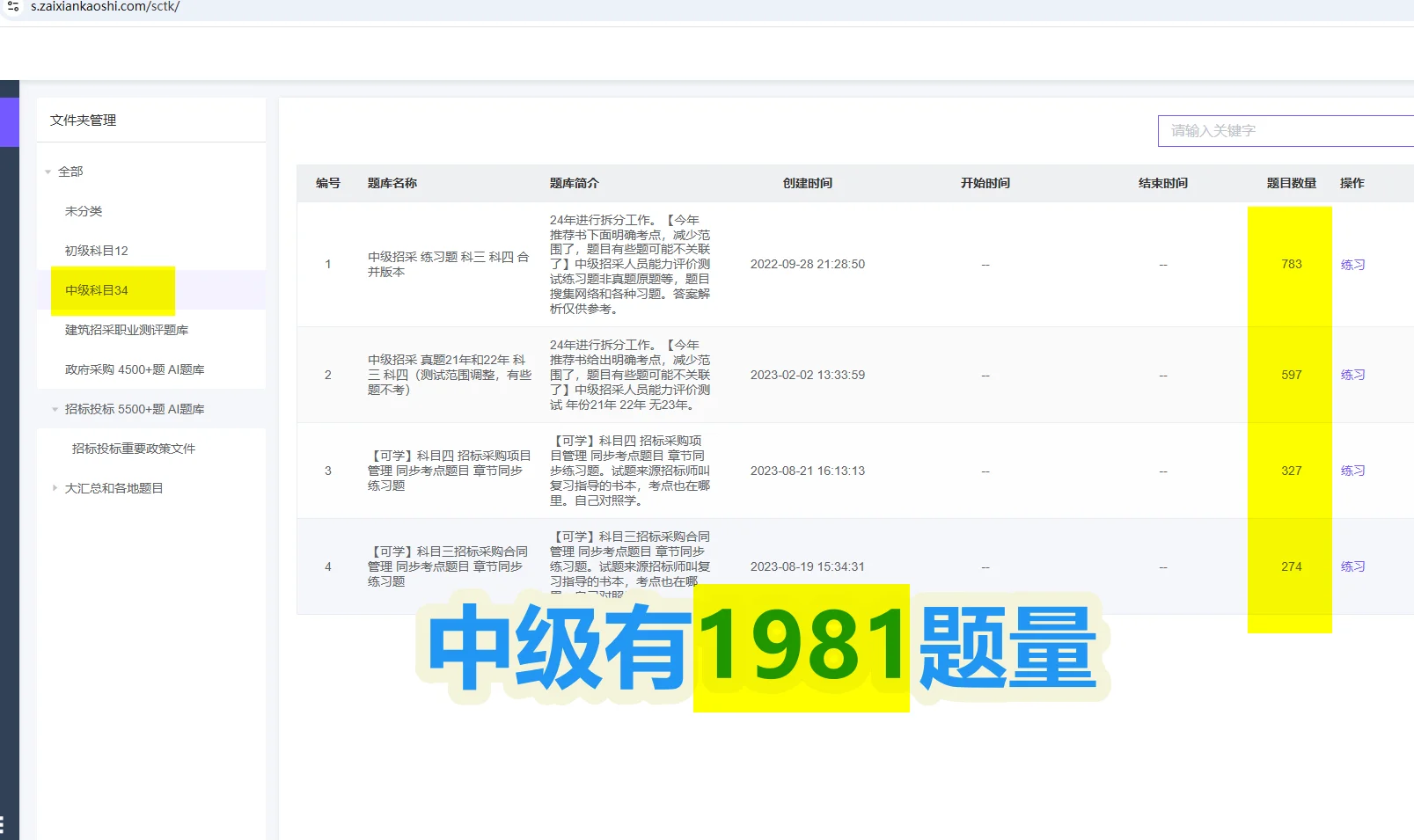Click 练习 on the 科目四 招标采购项目管理 row
This screenshot has height=840, width=1414.
click(x=1352, y=471)
